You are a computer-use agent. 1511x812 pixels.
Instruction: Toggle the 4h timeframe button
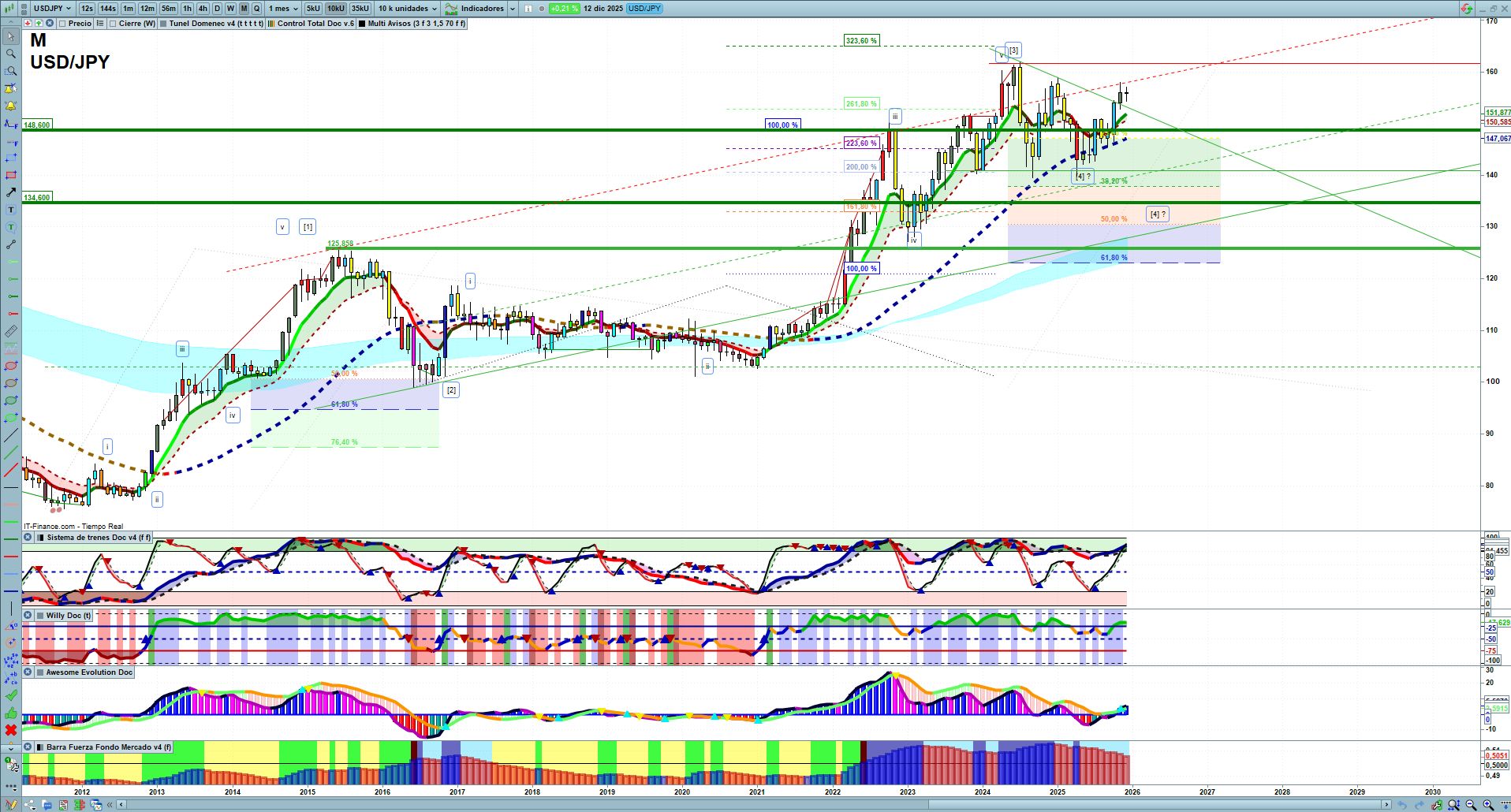pyautogui.click(x=203, y=9)
